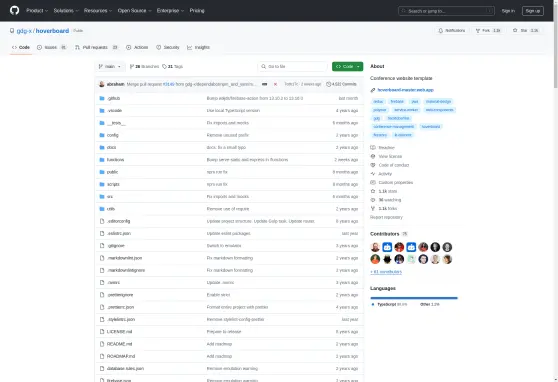
Task: Switch to the Pull requests tab
Action: click(96, 47)
